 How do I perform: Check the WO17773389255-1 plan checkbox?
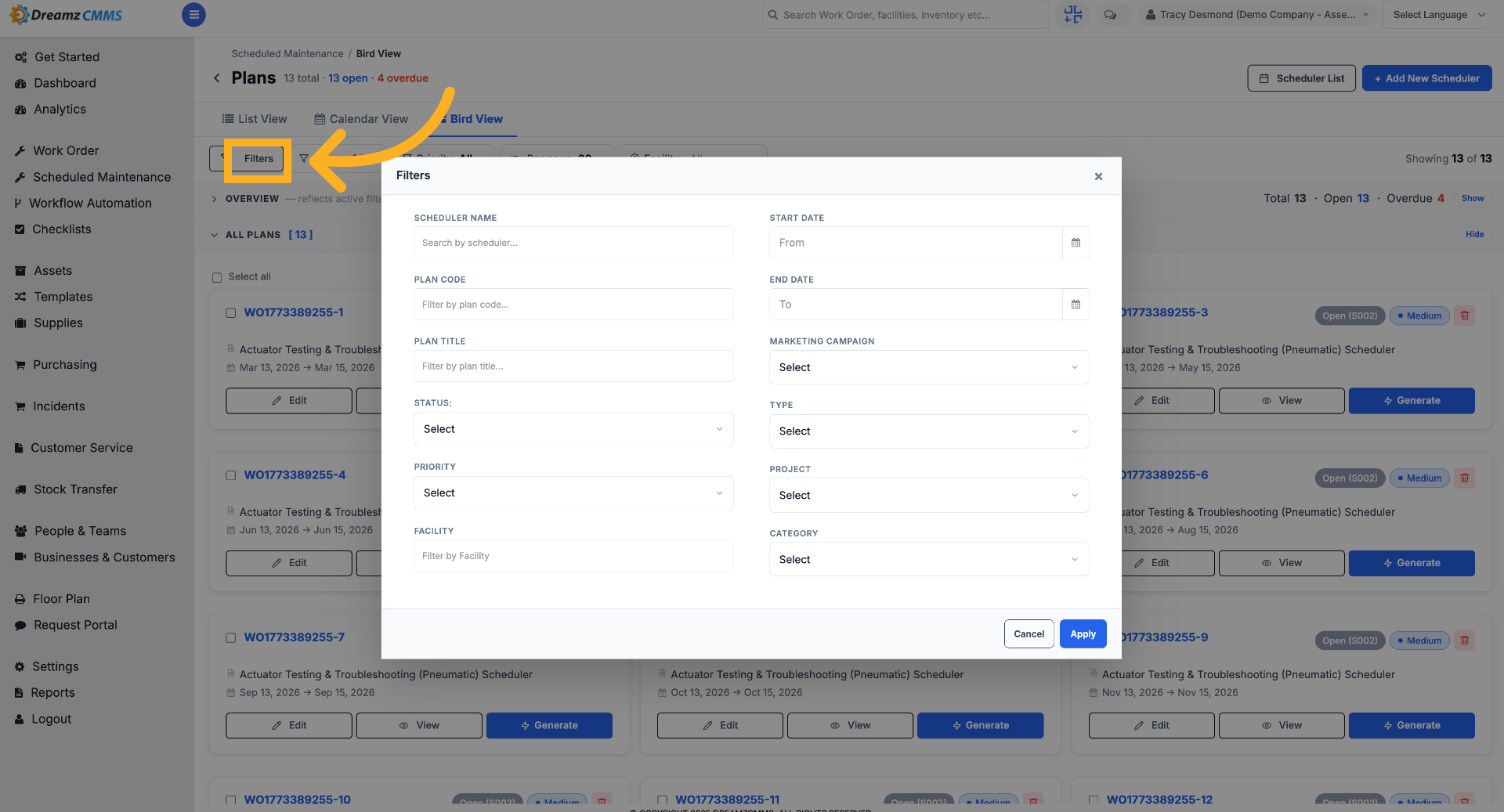(x=230, y=312)
